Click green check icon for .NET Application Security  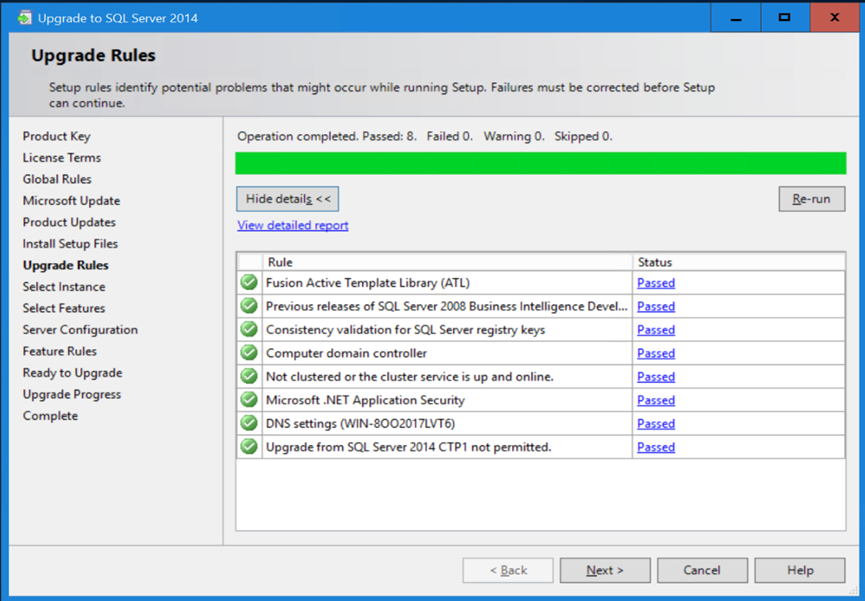(249, 400)
